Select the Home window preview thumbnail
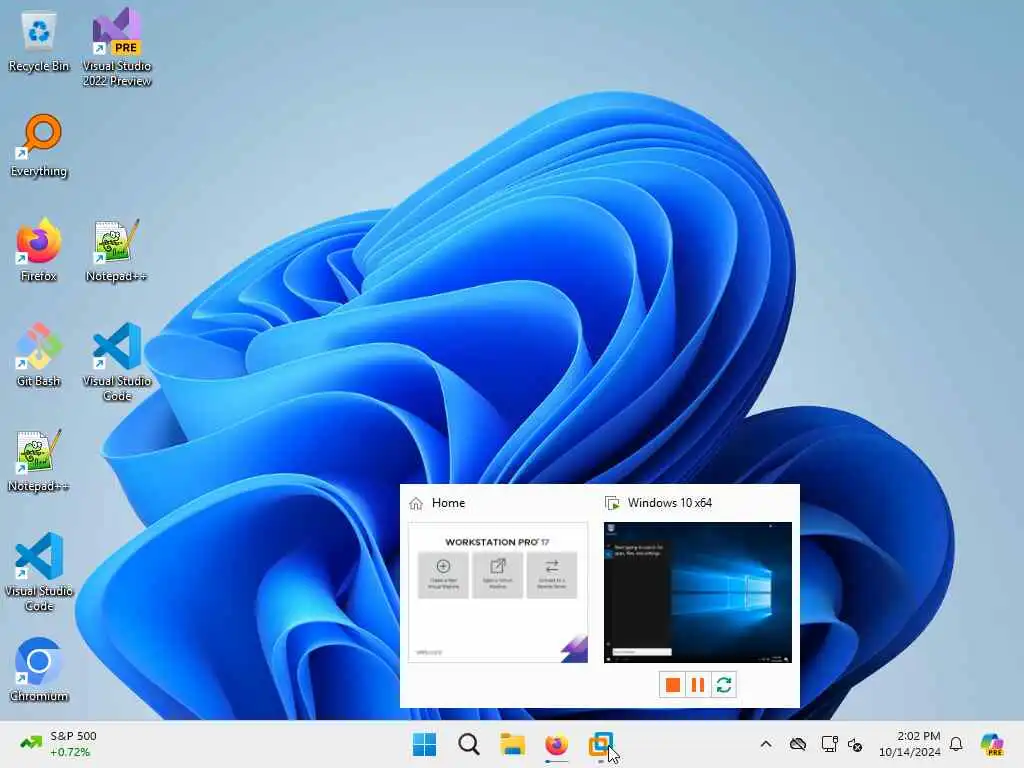The width and height of the screenshot is (1024, 768). pyautogui.click(x=498, y=592)
